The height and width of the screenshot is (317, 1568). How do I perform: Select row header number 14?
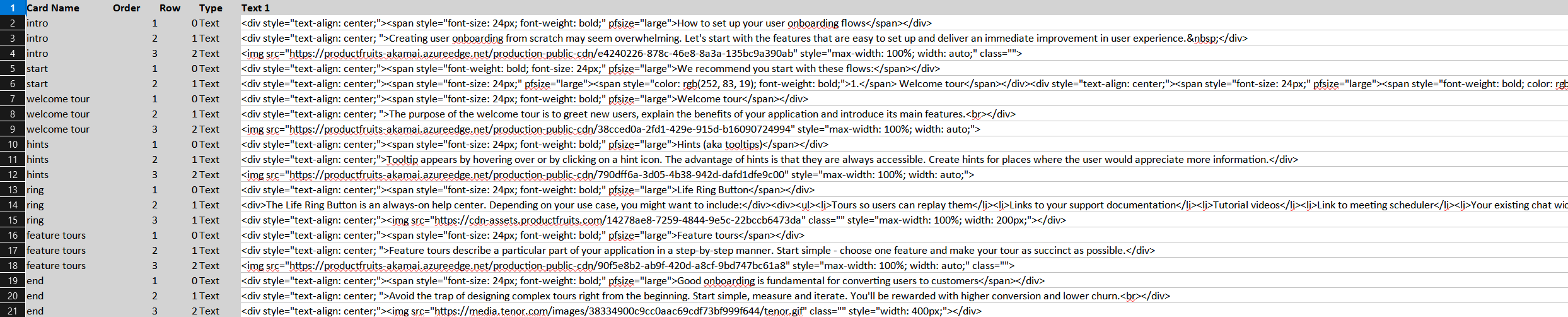(13, 205)
